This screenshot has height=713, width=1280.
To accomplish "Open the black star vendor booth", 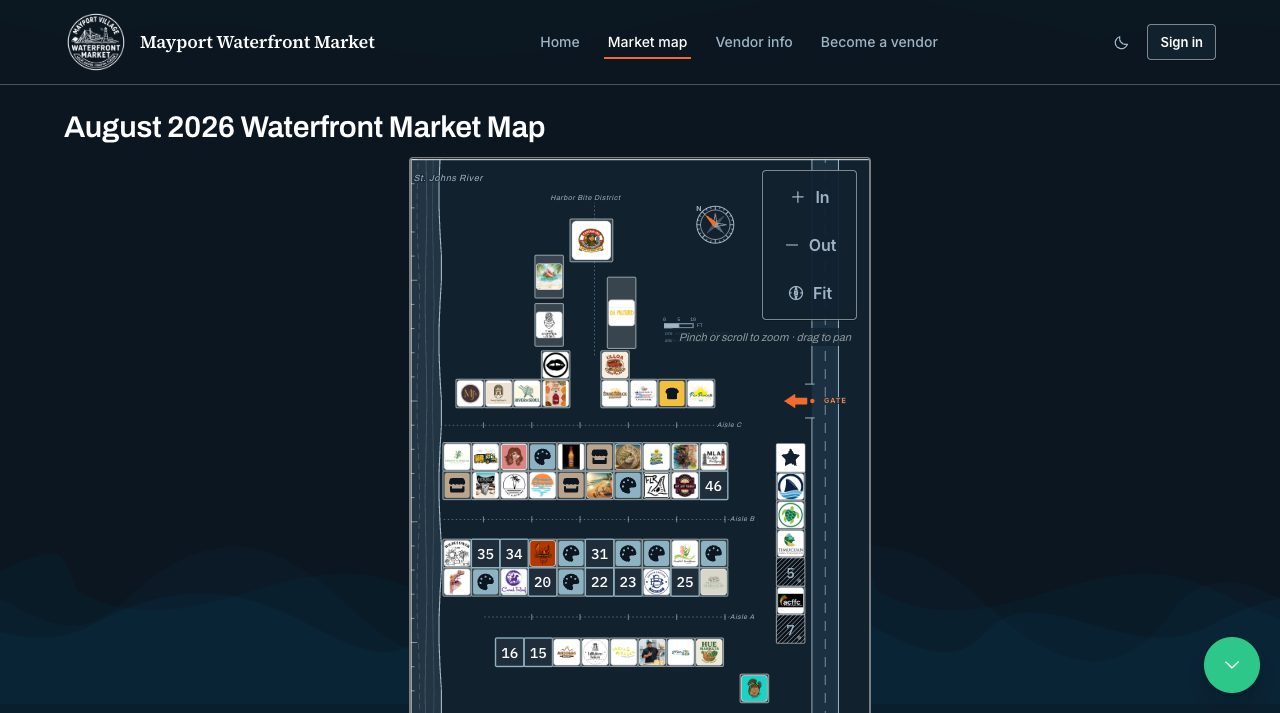I will tap(790, 458).
